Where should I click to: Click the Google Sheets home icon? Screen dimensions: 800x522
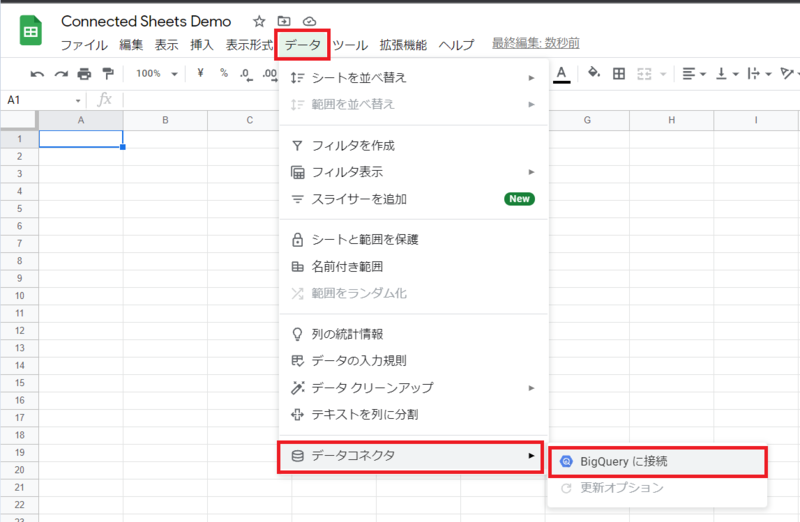click(x=31, y=31)
